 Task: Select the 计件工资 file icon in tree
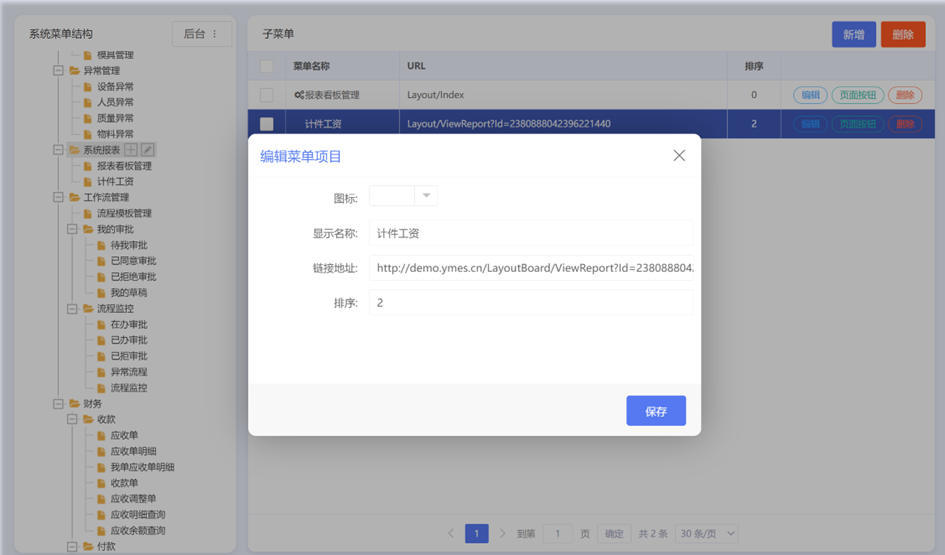point(87,182)
